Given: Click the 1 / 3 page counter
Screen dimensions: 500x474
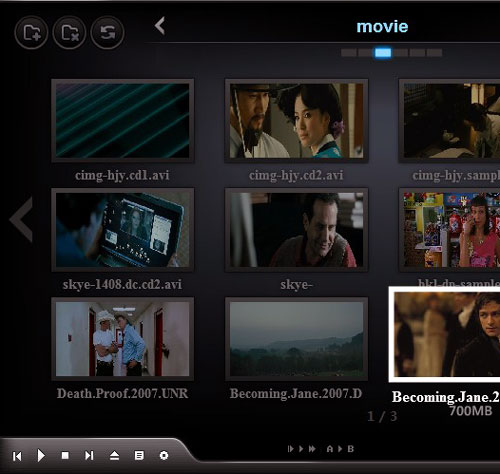Looking at the screenshot, I should point(382,416).
